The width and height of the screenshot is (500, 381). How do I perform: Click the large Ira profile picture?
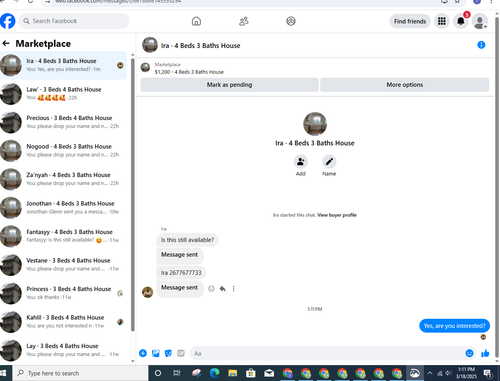pos(315,124)
